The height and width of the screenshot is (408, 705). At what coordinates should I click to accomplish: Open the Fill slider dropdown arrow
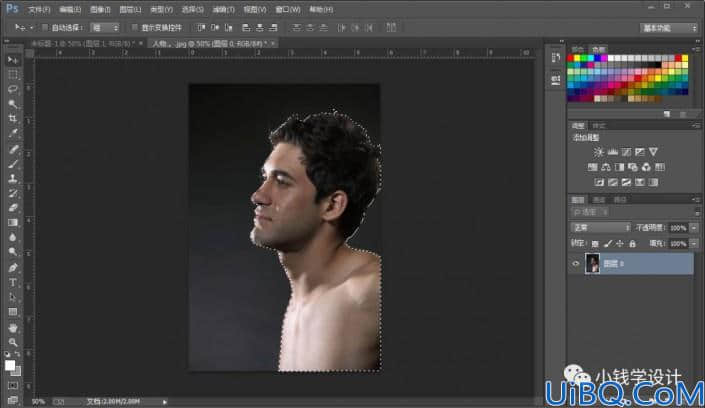coord(694,244)
